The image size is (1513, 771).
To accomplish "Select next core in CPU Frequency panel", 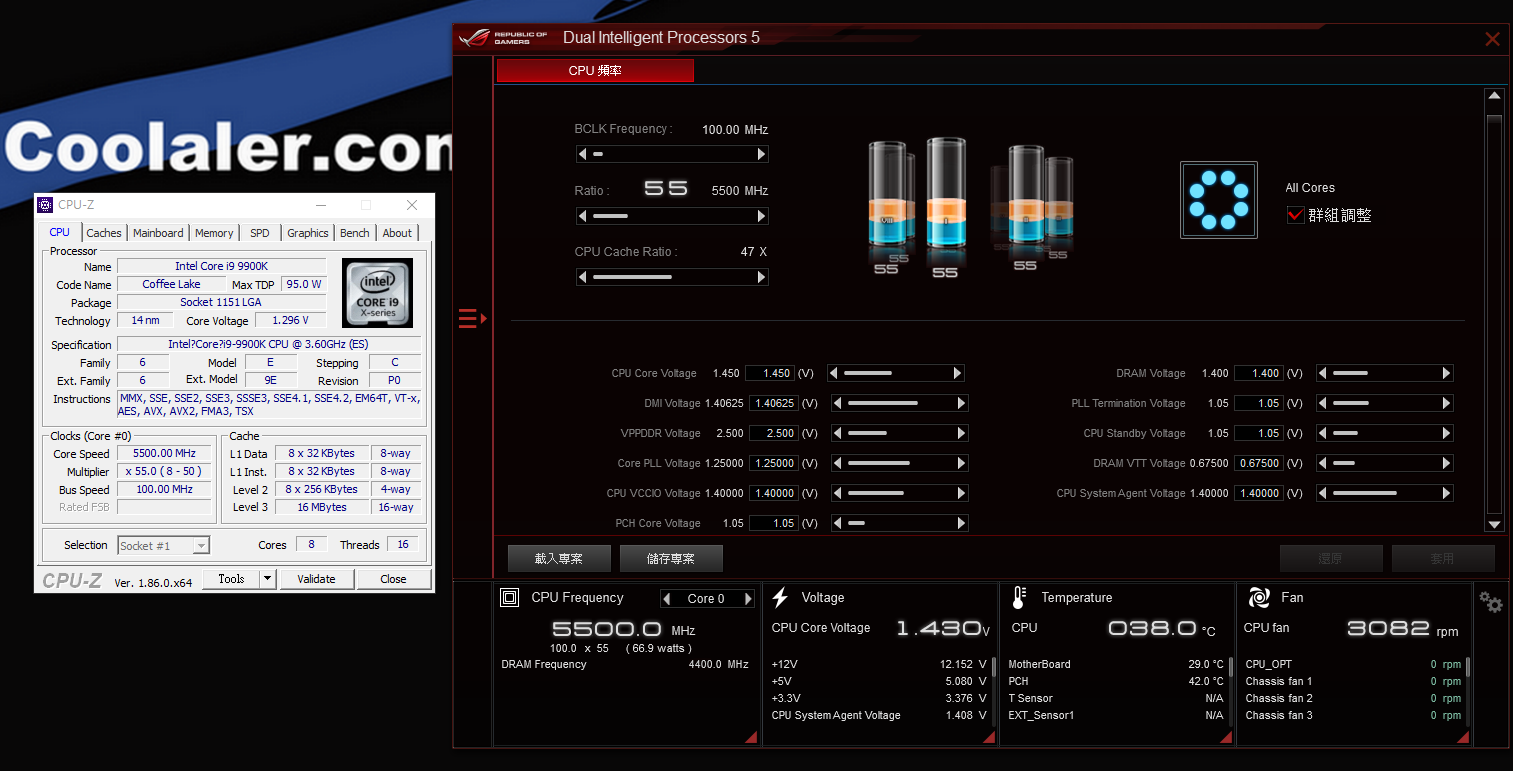I will click(747, 599).
